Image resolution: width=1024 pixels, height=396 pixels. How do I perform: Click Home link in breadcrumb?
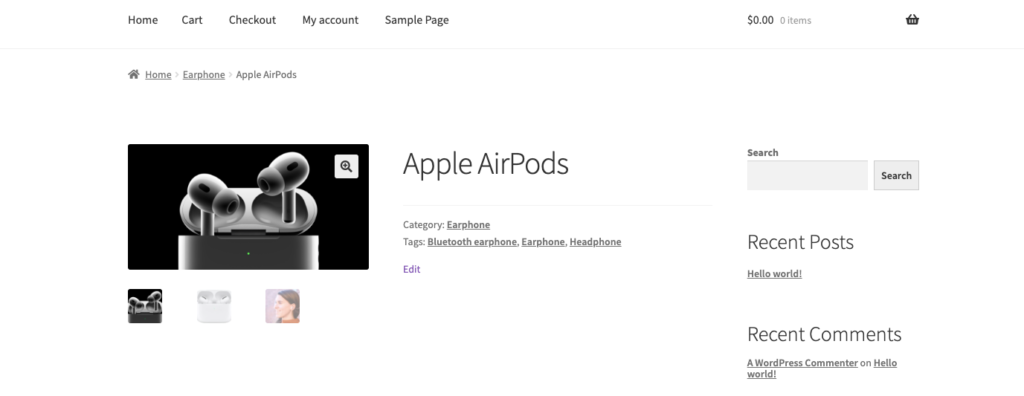coord(158,74)
